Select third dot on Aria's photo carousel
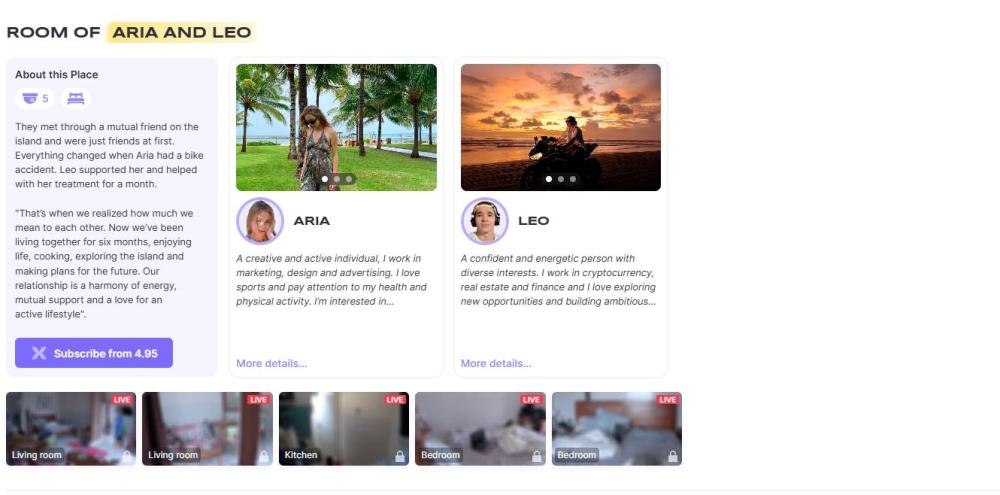 point(348,179)
